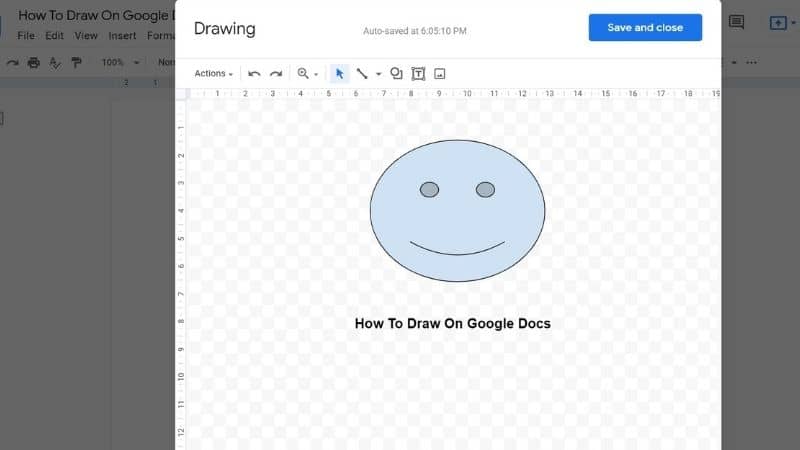Click the smile curve line

[457, 253]
